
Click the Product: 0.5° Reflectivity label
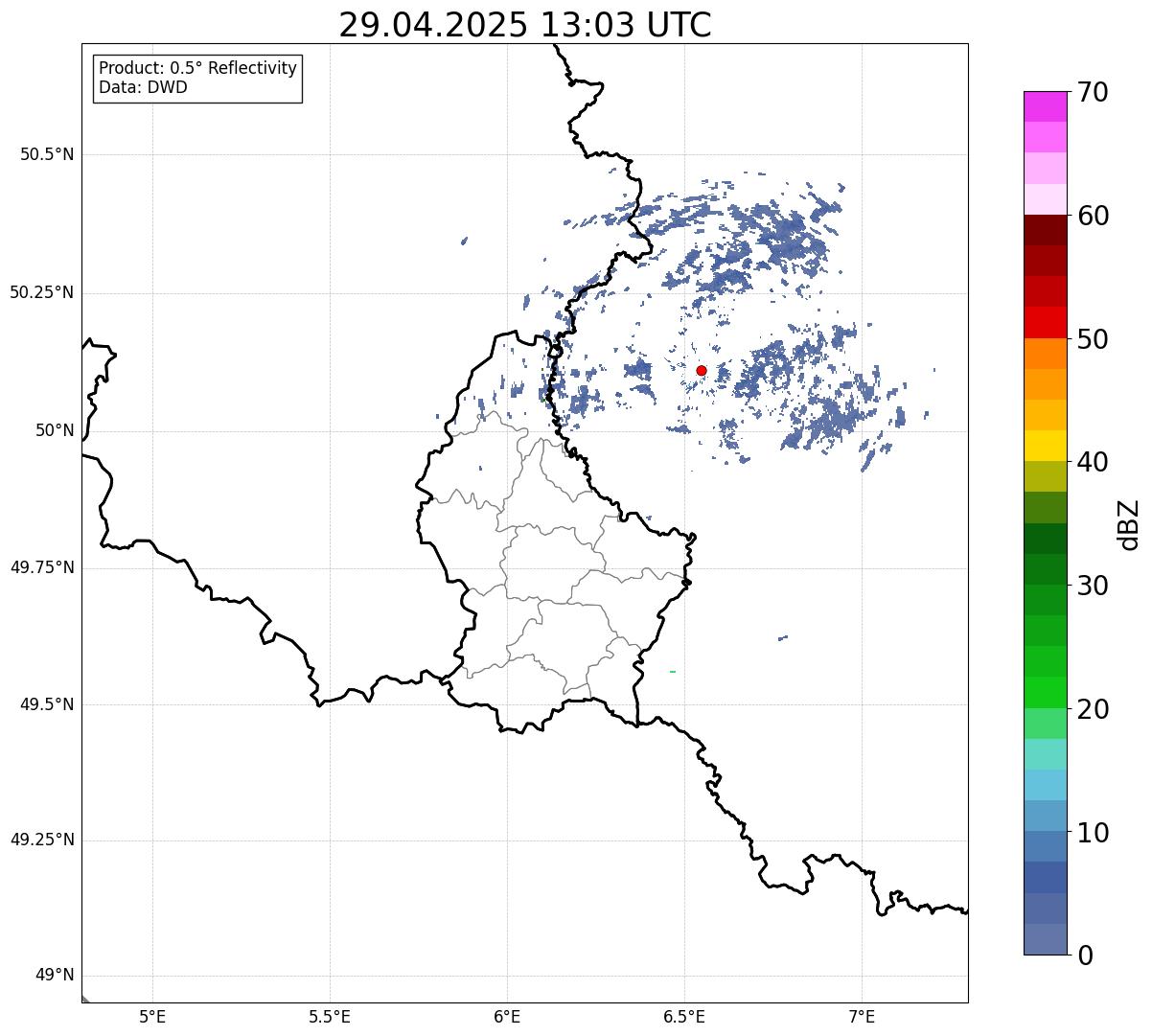tap(197, 69)
